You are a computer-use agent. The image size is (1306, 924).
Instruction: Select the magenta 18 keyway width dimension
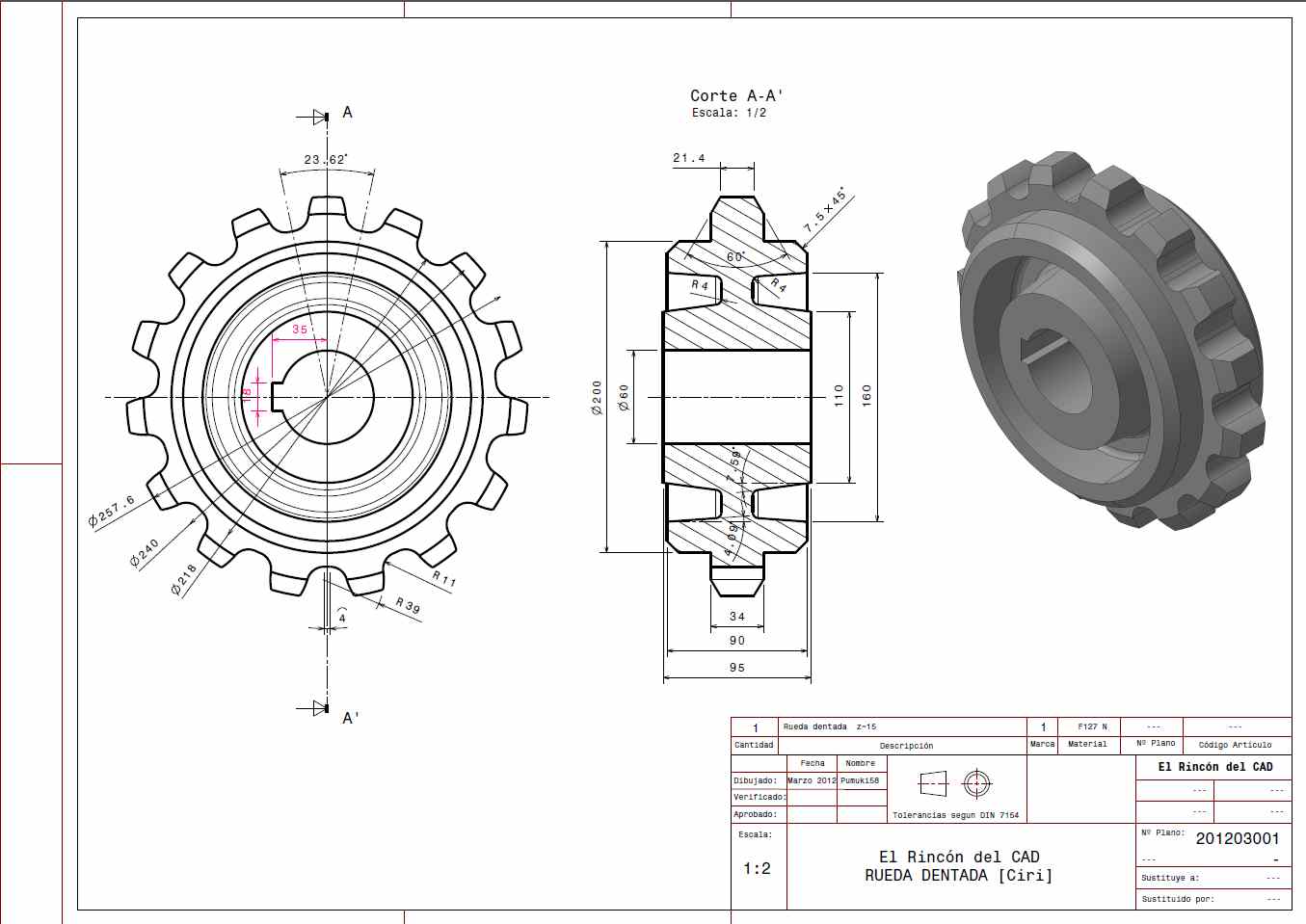[247, 395]
